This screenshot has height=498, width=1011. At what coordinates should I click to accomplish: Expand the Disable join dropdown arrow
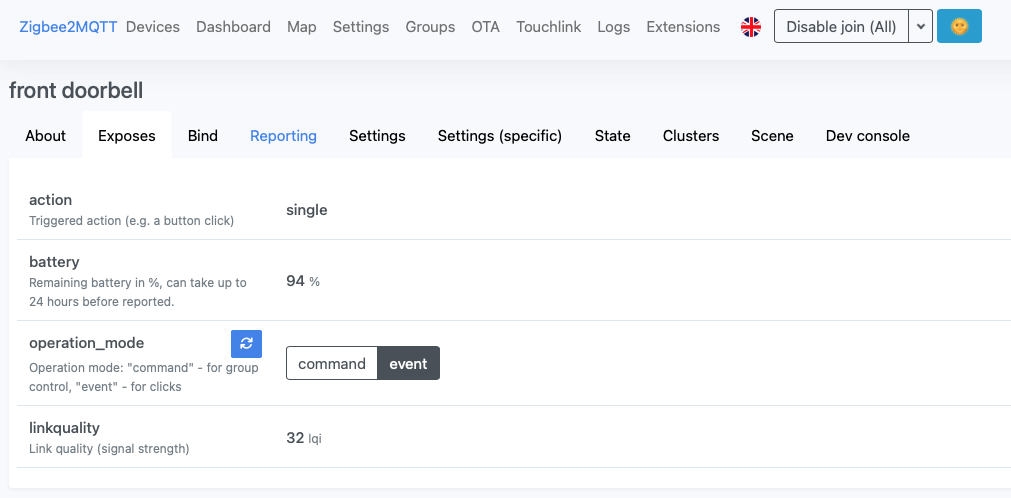click(x=921, y=27)
